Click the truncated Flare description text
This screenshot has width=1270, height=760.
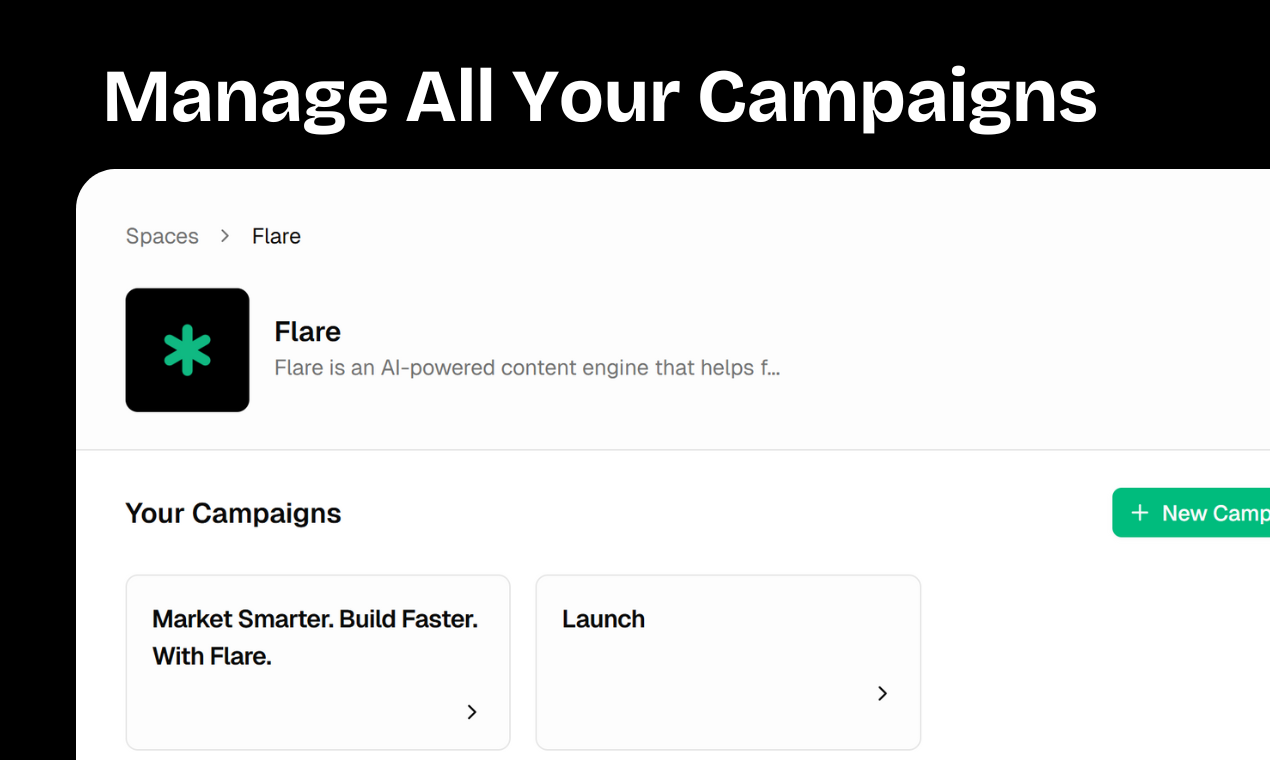(527, 368)
